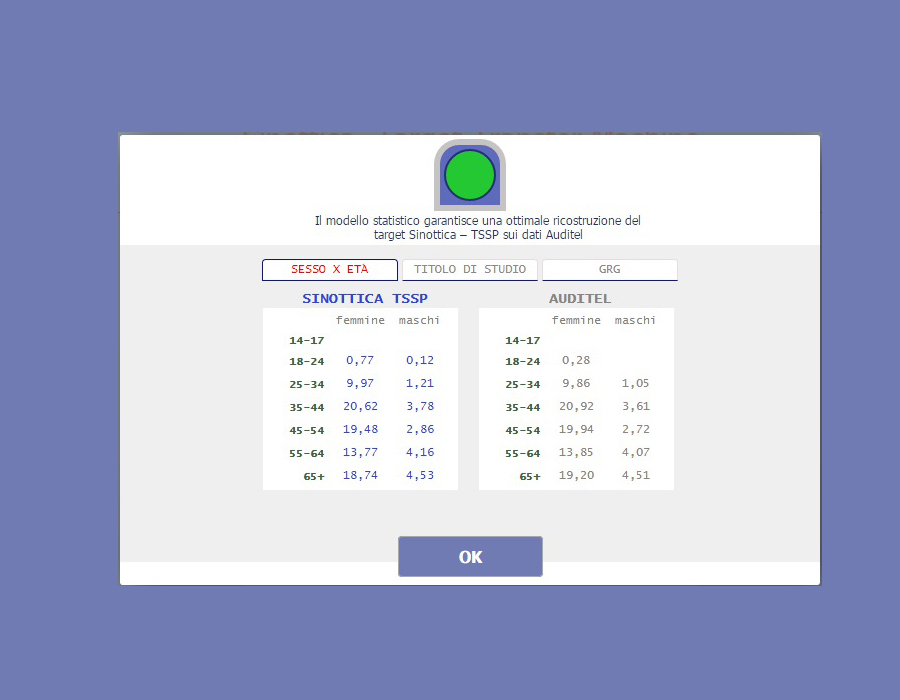This screenshot has height=700, width=900.
Task: Select Sinottica femmine value 19,48
Action: tap(360, 429)
